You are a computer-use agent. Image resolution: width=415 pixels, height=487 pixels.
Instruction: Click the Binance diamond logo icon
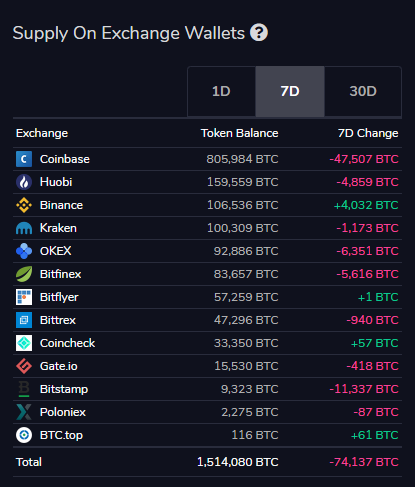pos(24,205)
